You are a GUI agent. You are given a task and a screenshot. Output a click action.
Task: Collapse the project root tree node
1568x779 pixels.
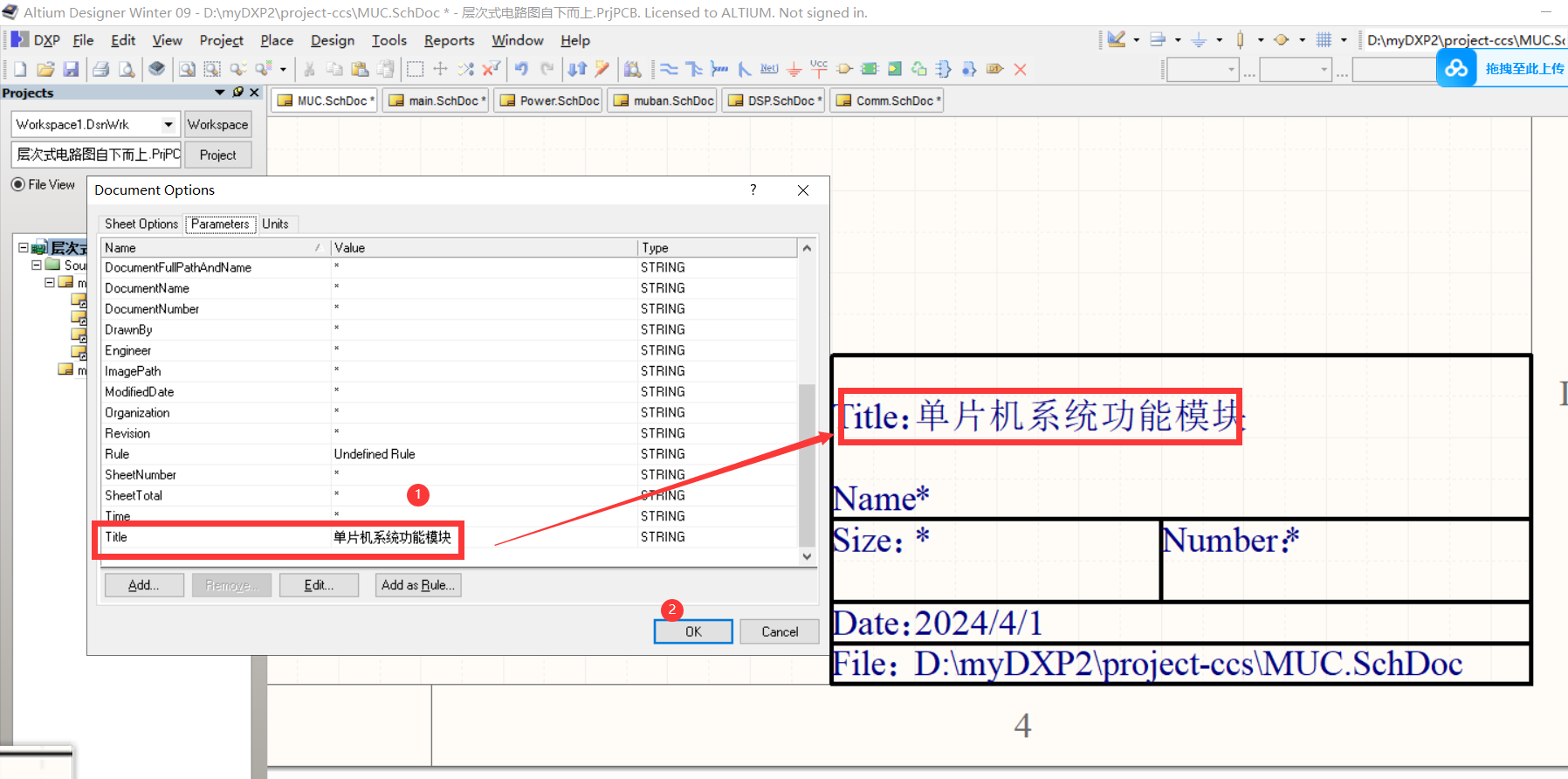tap(24, 248)
